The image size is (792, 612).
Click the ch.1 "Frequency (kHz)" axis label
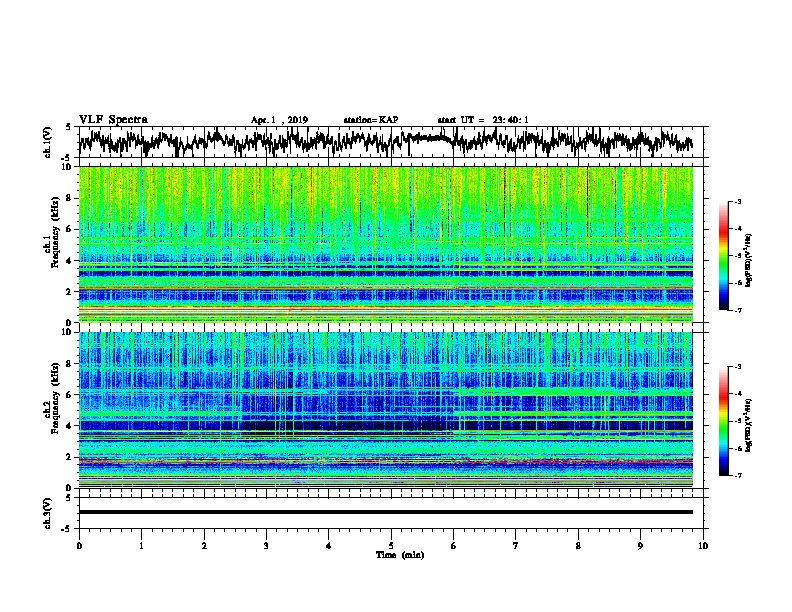click(x=55, y=232)
